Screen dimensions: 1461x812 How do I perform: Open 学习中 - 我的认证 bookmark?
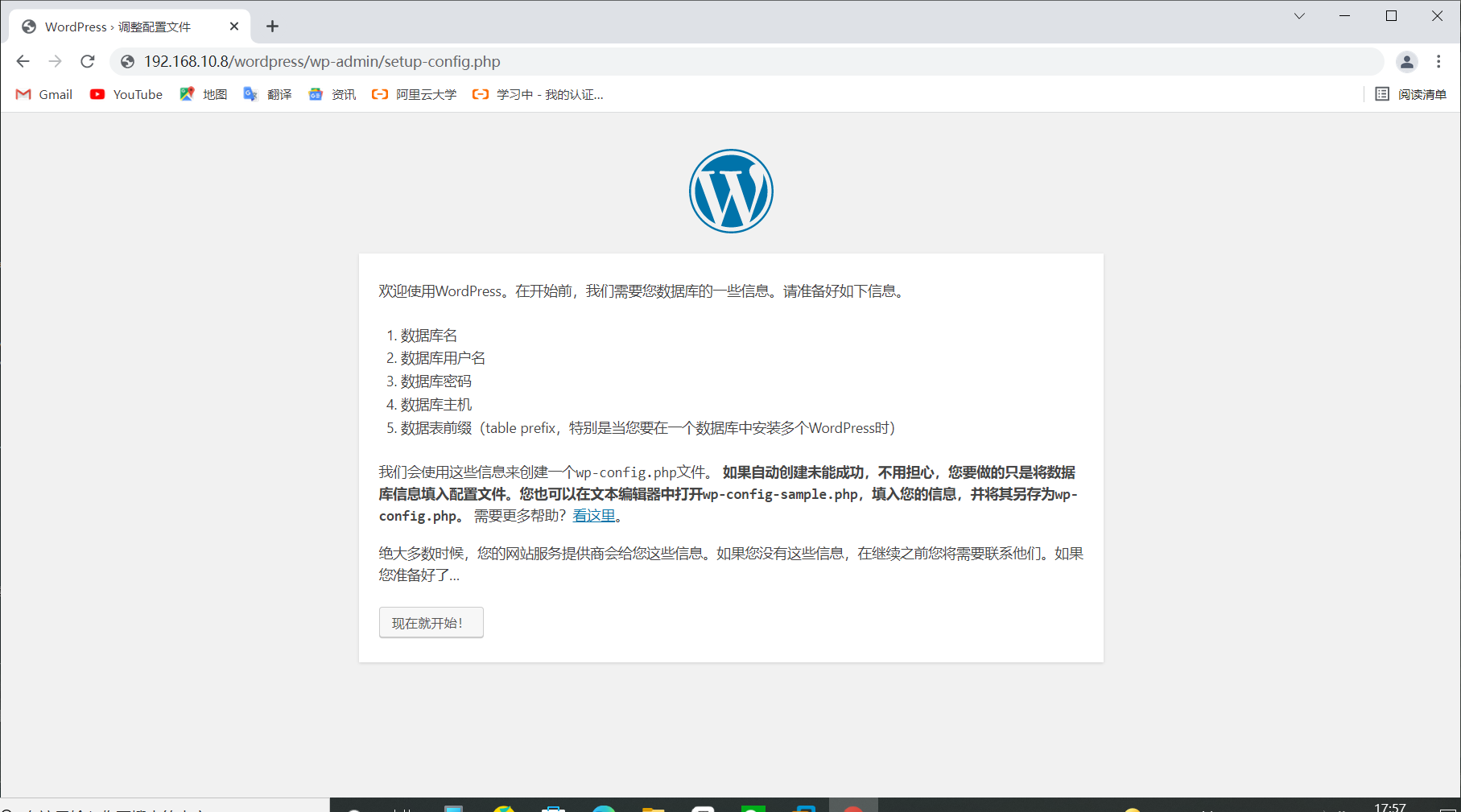point(538,94)
